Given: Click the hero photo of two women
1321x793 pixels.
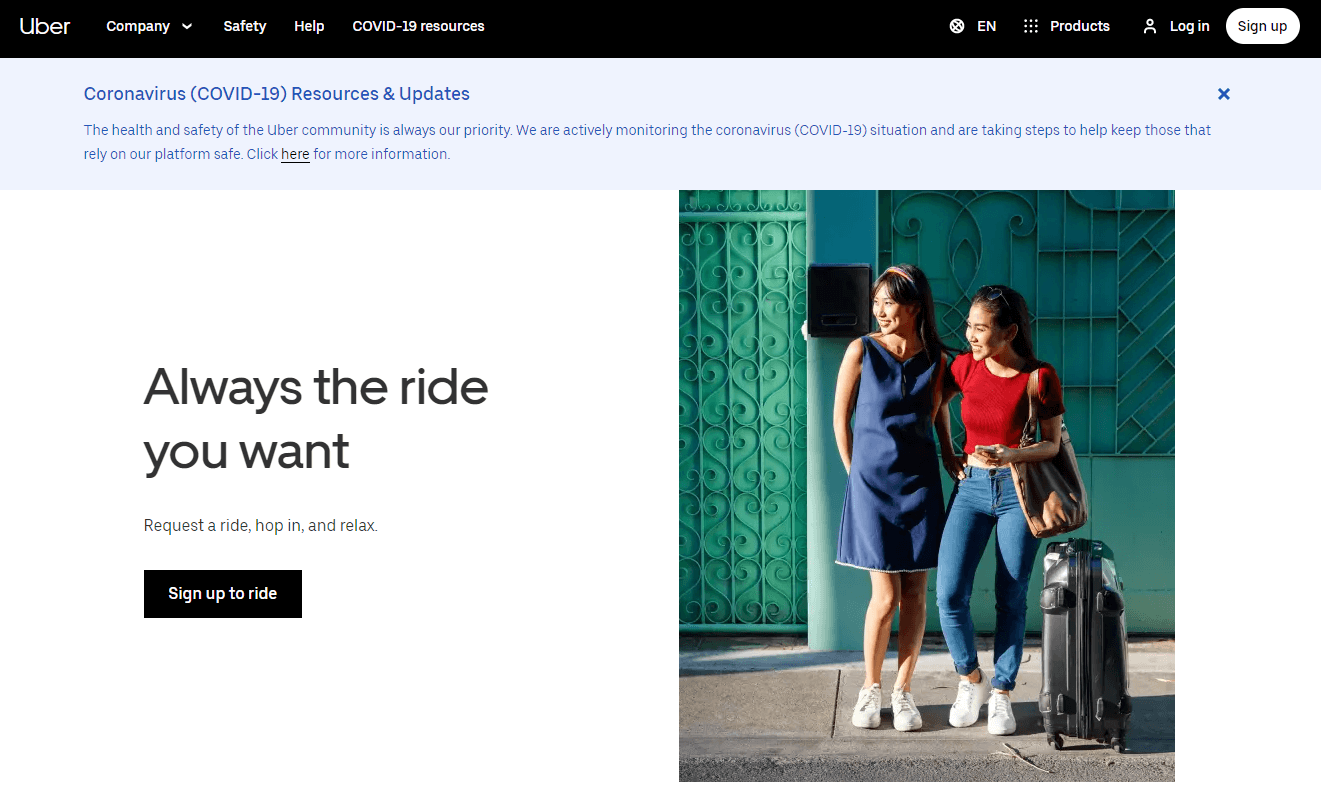Looking at the screenshot, I should tap(927, 486).
